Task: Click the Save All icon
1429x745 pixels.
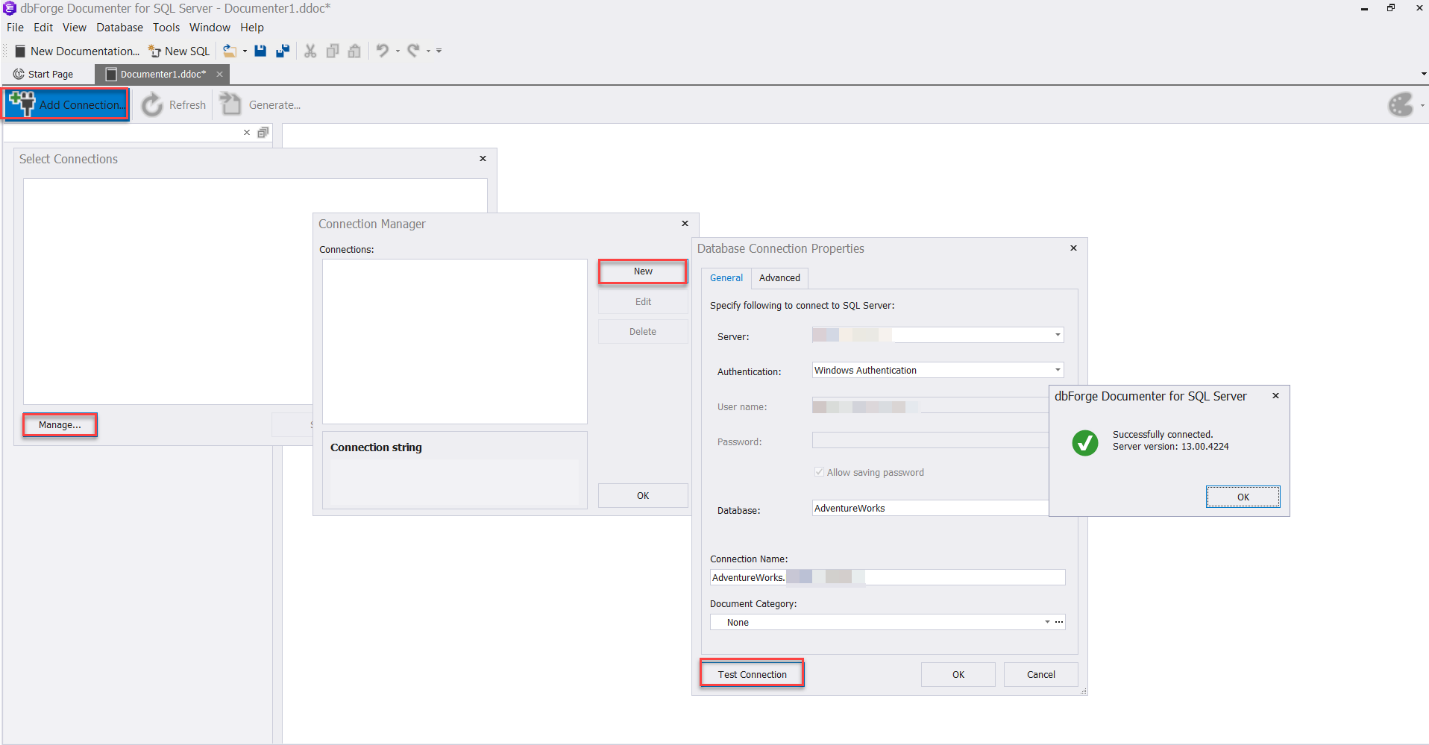Action: pyautogui.click(x=283, y=51)
